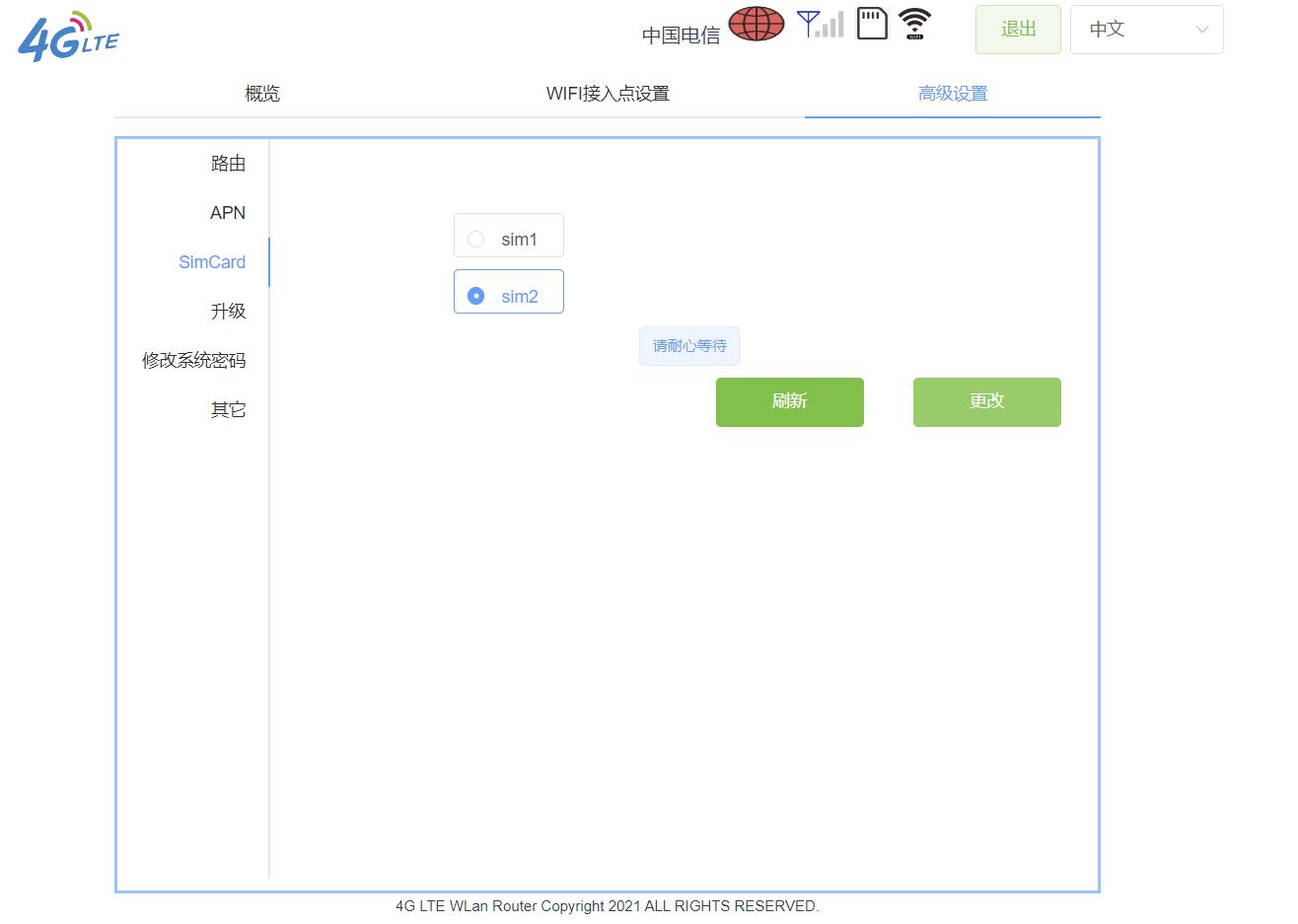Switch to the 概览 tab
The image size is (1298, 924).
coord(260,93)
